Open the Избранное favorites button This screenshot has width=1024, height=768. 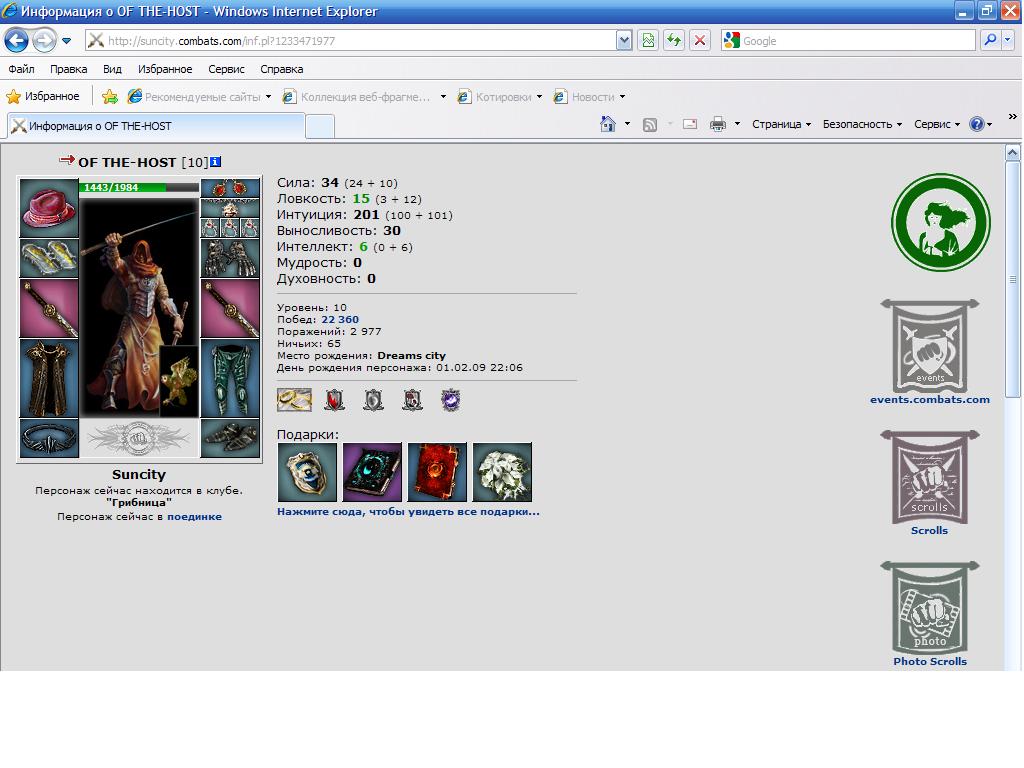coord(43,97)
